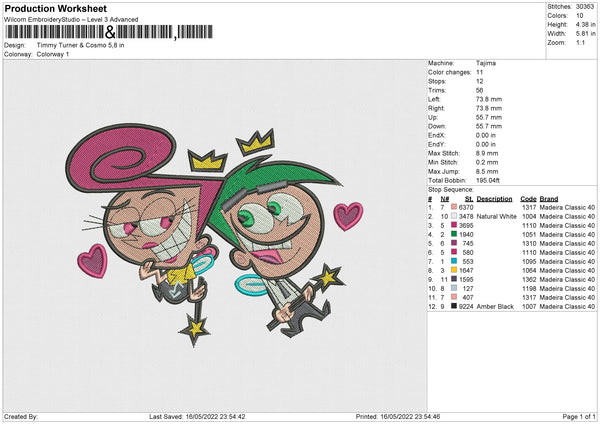Image resolution: width=600 pixels, height=424 pixels.
Task: Click the barcode under the Wilcom subtitle
Action: pyautogui.click(x=109, y=32)
